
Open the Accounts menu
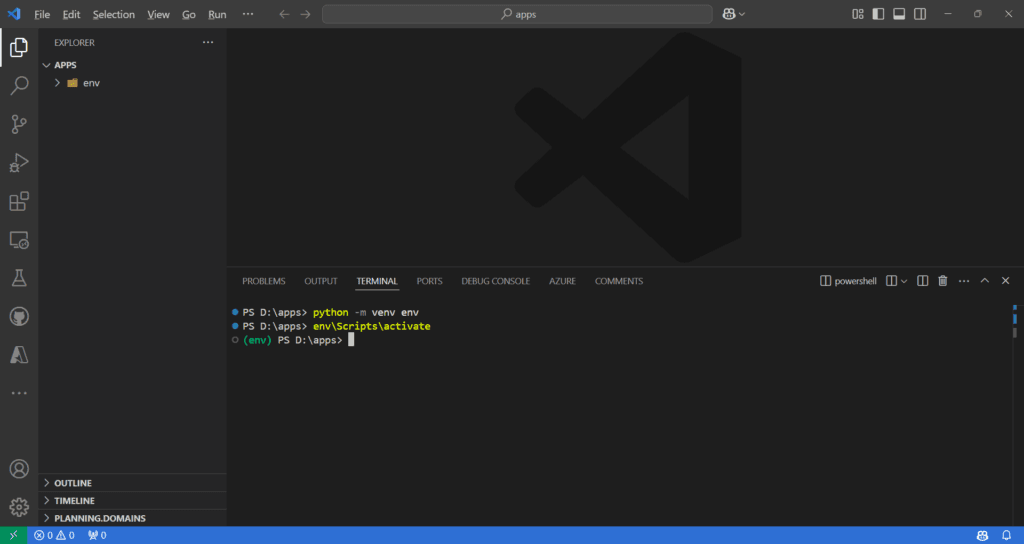19,469
